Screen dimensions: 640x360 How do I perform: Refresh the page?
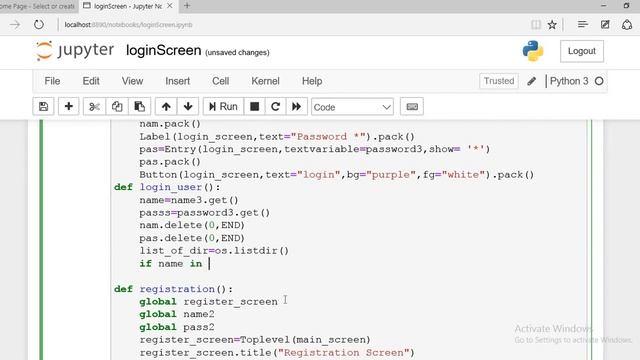tap(39, 25)
